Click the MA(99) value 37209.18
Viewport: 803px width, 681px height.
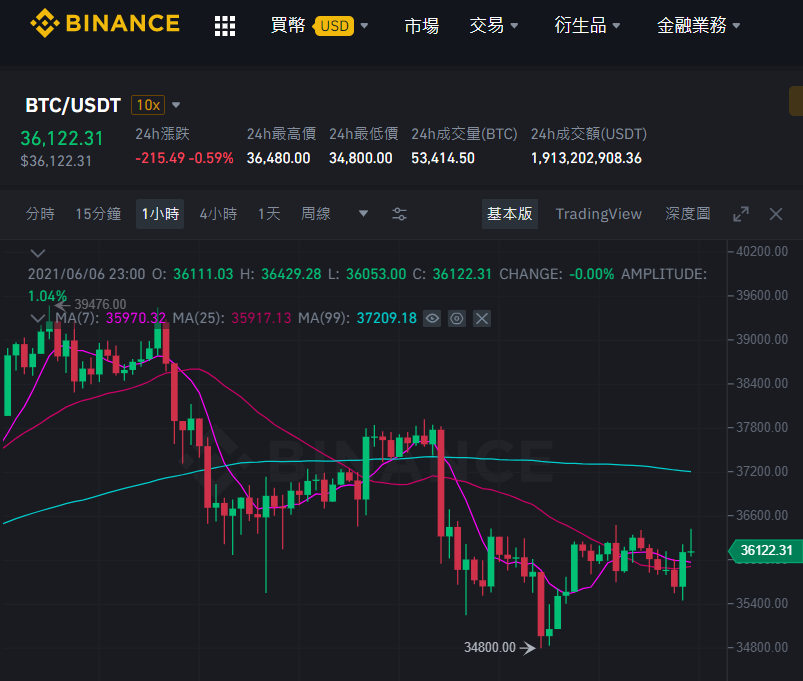pyautogui.click(x=387, y=318)
